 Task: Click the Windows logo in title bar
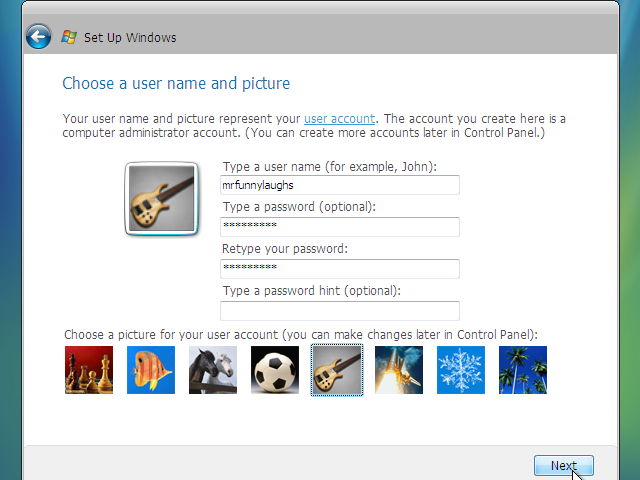tap(69, 38)
